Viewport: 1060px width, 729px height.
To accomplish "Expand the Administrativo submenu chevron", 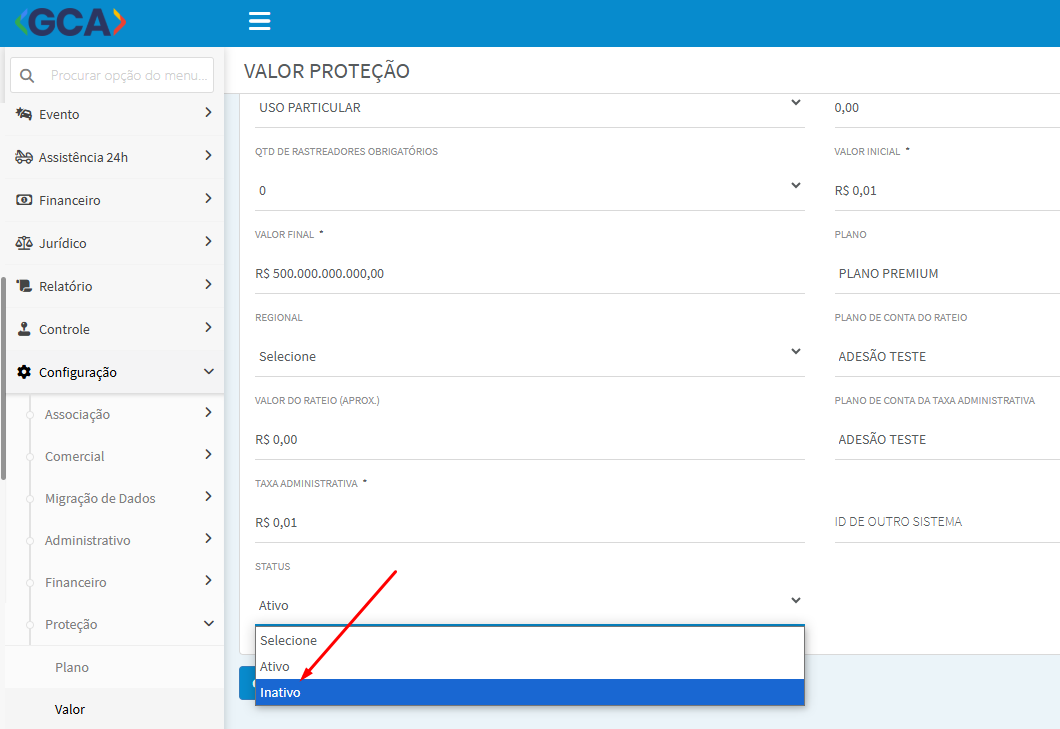I will tap(208, 538).
